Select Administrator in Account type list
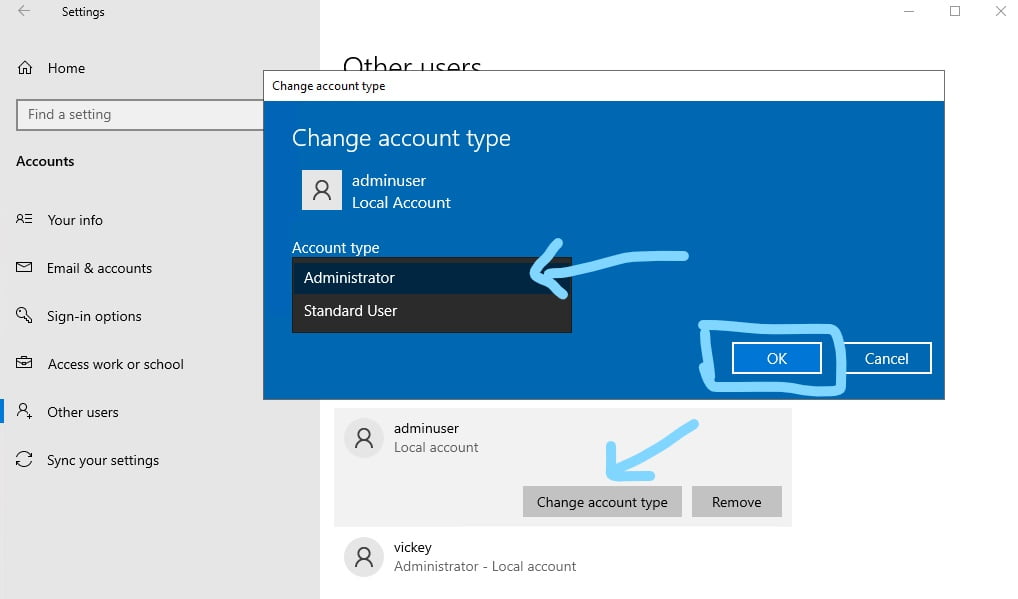The height and width of the screenshot is (599, 1018). click(432, 278)
